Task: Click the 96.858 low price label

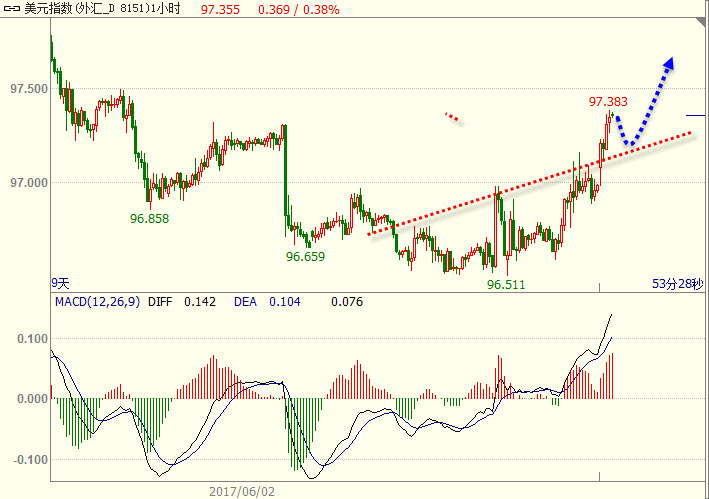Action: pyautogui.click(x=149, y=217)
